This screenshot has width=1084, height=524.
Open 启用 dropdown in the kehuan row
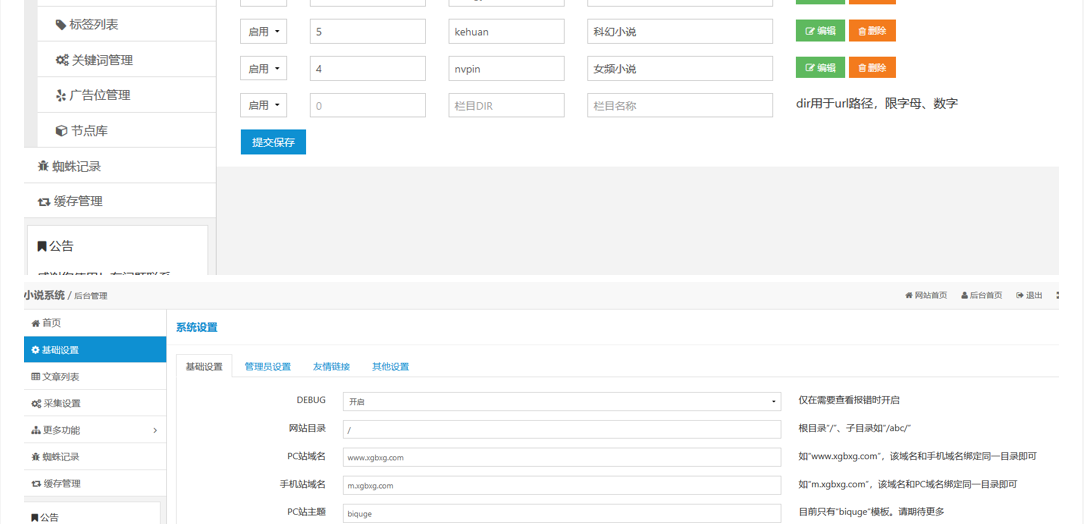(264, 32)
